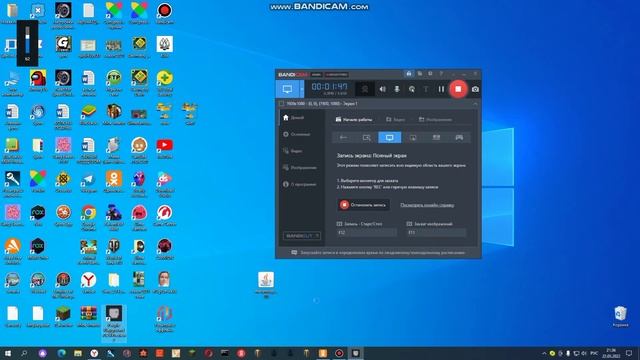Click the back arrow mode button
This screenshot has height=360, width=640.
click(344, 138)
